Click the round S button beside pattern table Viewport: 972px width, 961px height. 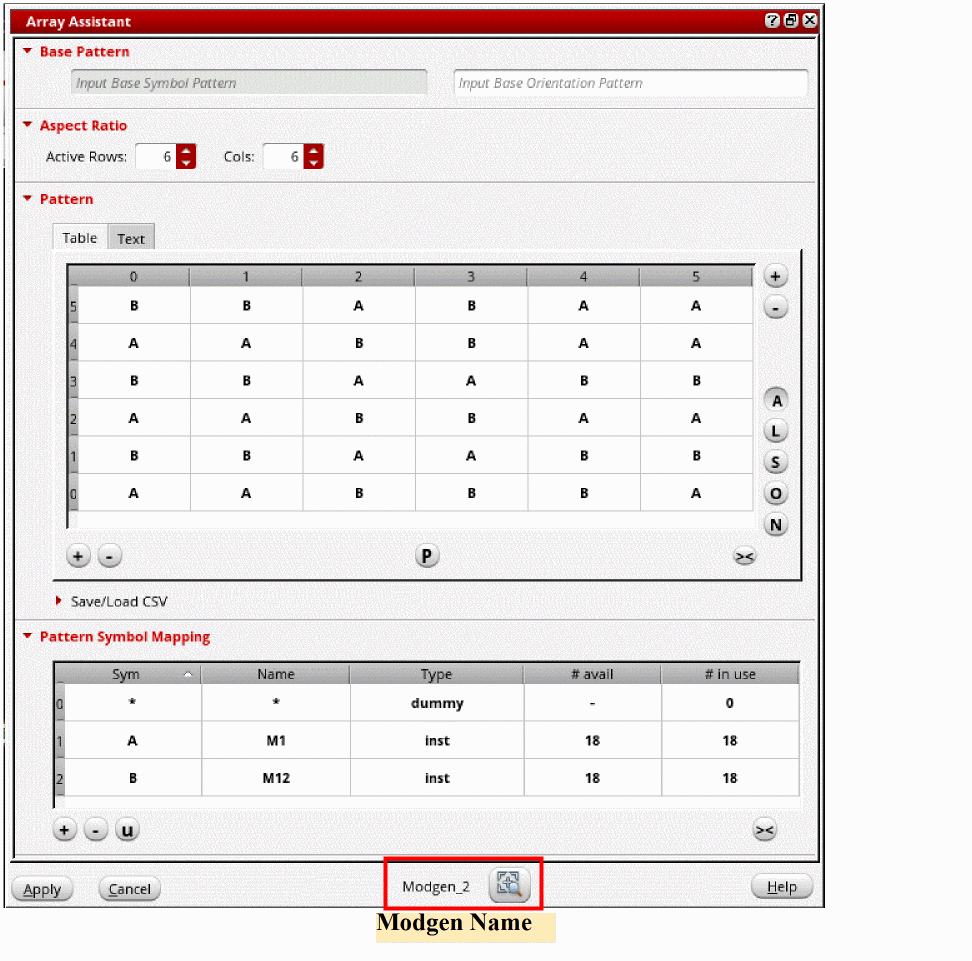775,463
